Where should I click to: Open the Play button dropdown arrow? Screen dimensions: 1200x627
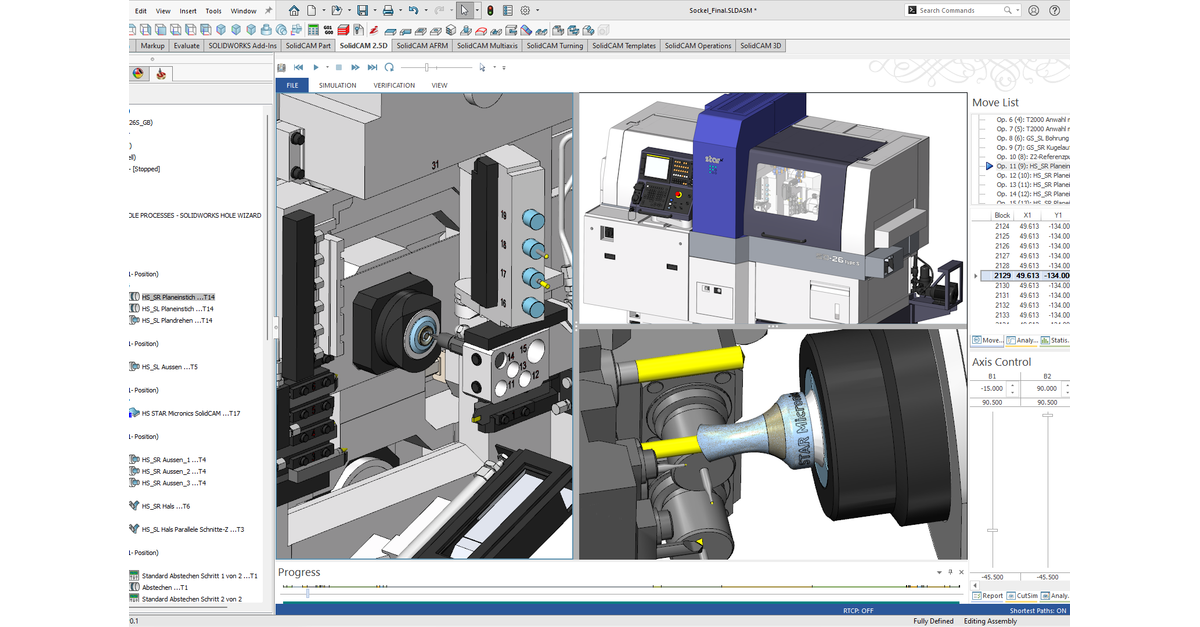pos(327,67)
